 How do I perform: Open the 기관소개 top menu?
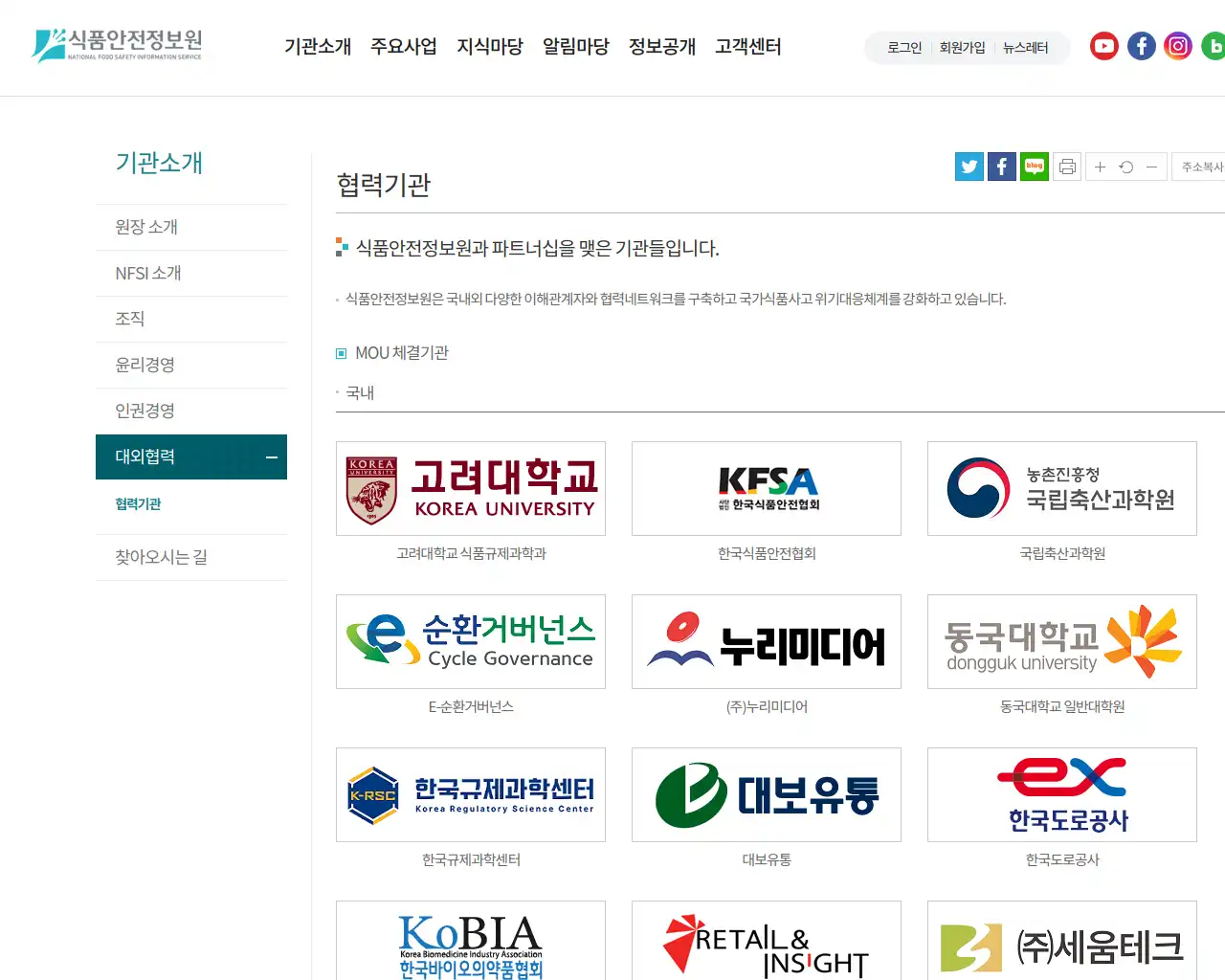click(x=318, y=46)
